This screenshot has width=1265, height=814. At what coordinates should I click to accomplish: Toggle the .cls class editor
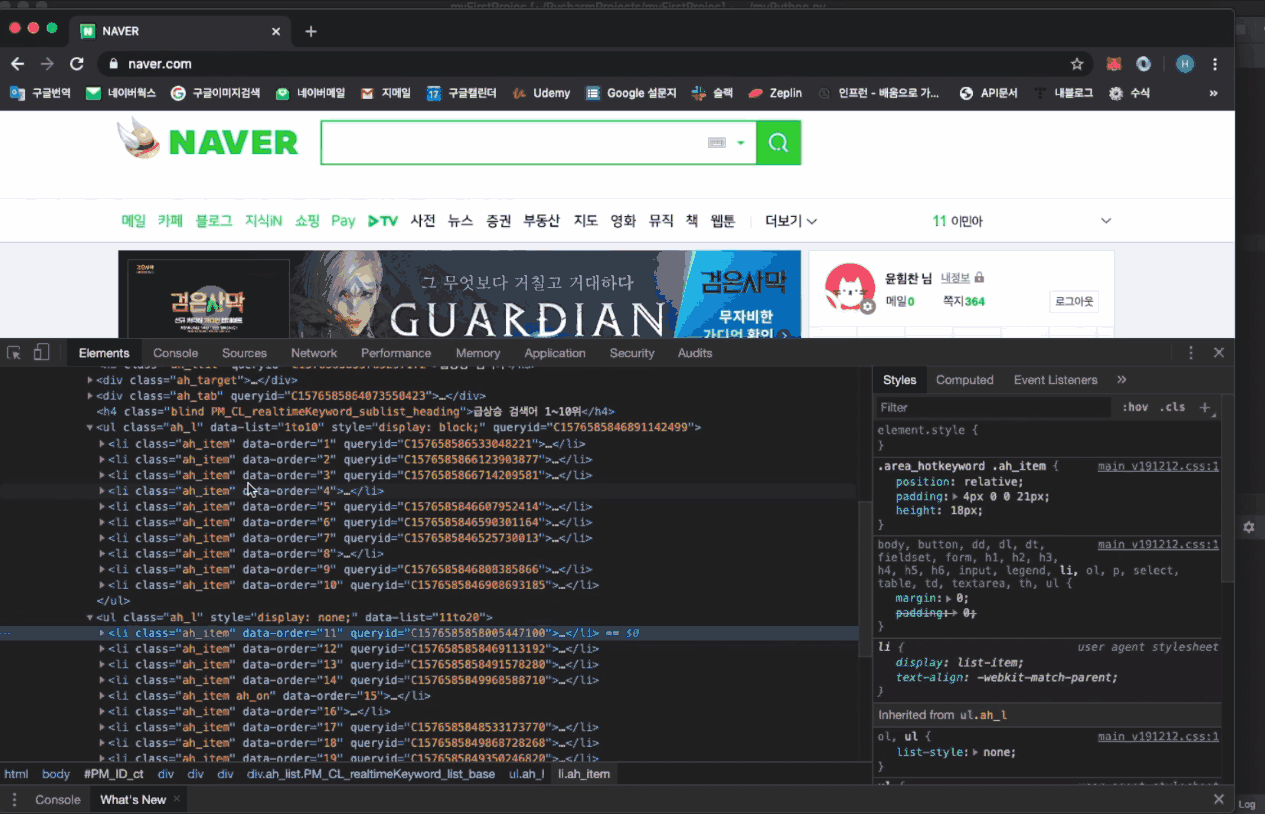(x=1172, y=407)
